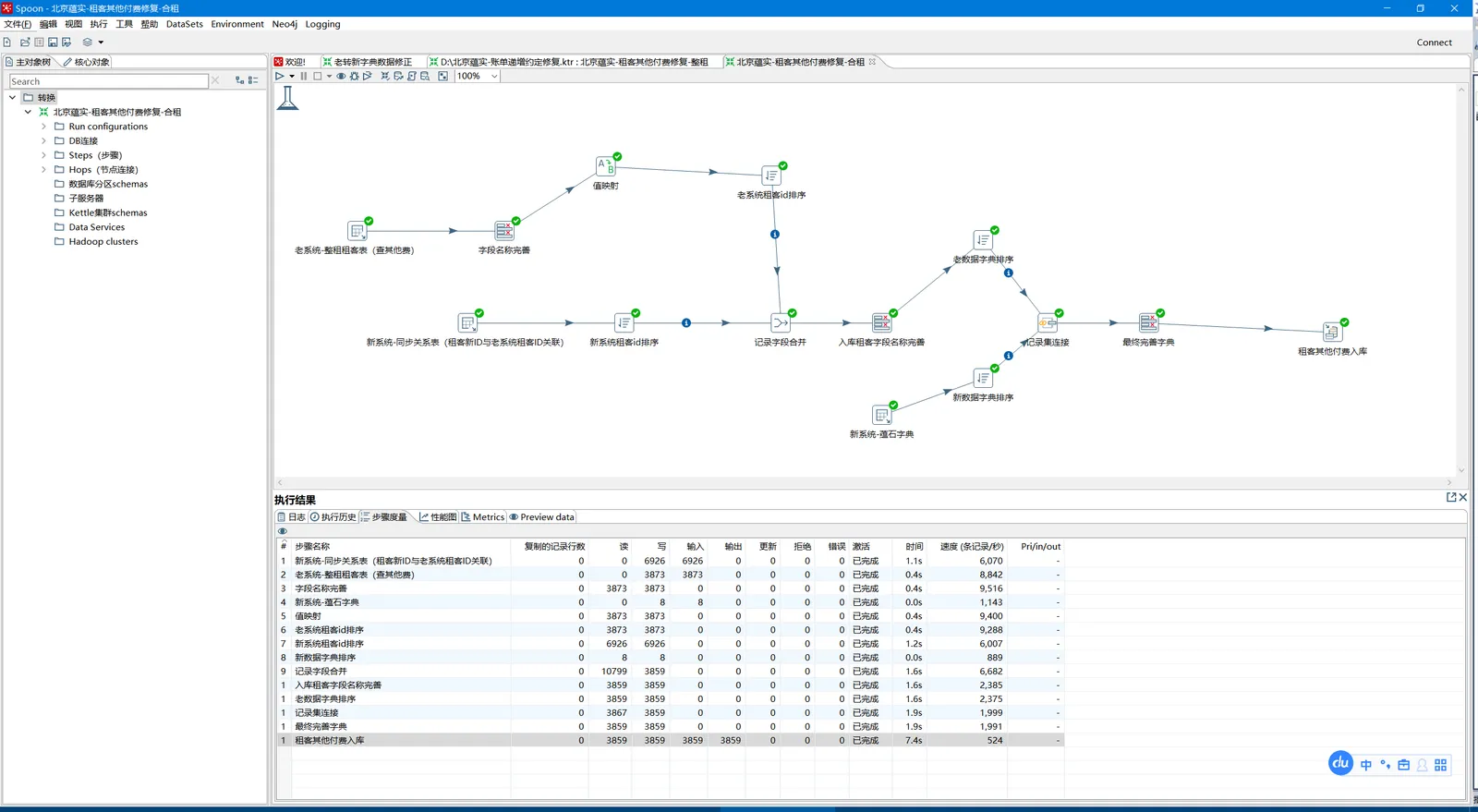Open the DataSets menu
The image size is (1478, 812).
pyautogui.click(x=185, y=24)
